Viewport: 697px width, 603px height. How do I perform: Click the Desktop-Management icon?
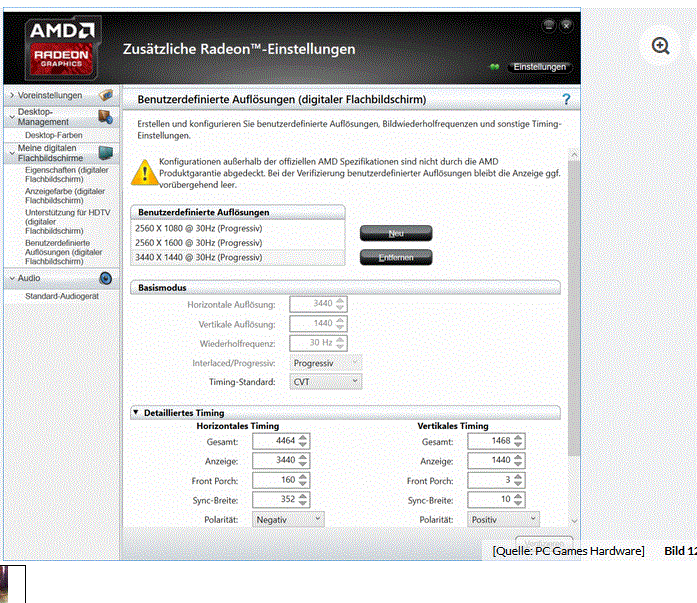pos(105,117)
